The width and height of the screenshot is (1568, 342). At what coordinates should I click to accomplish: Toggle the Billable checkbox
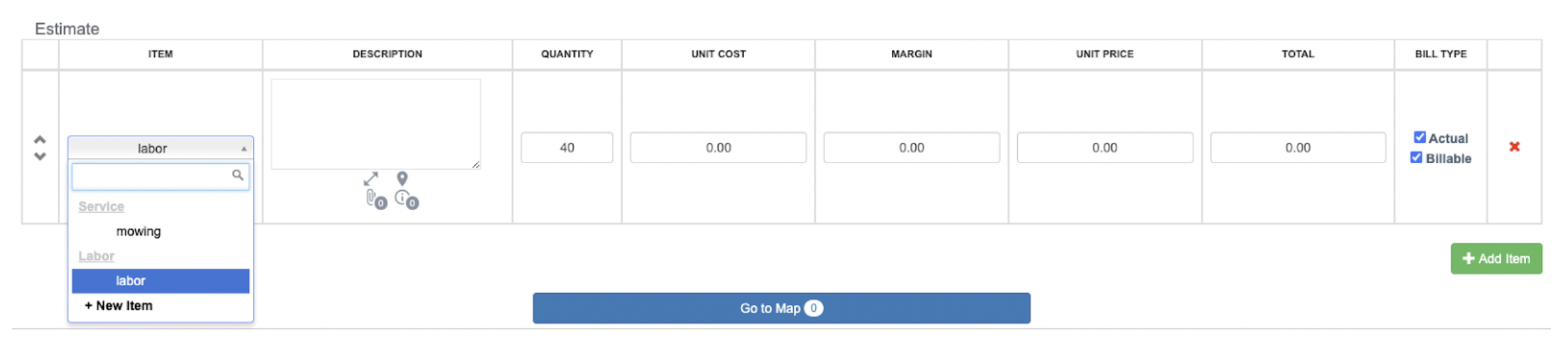[1416, 157]
